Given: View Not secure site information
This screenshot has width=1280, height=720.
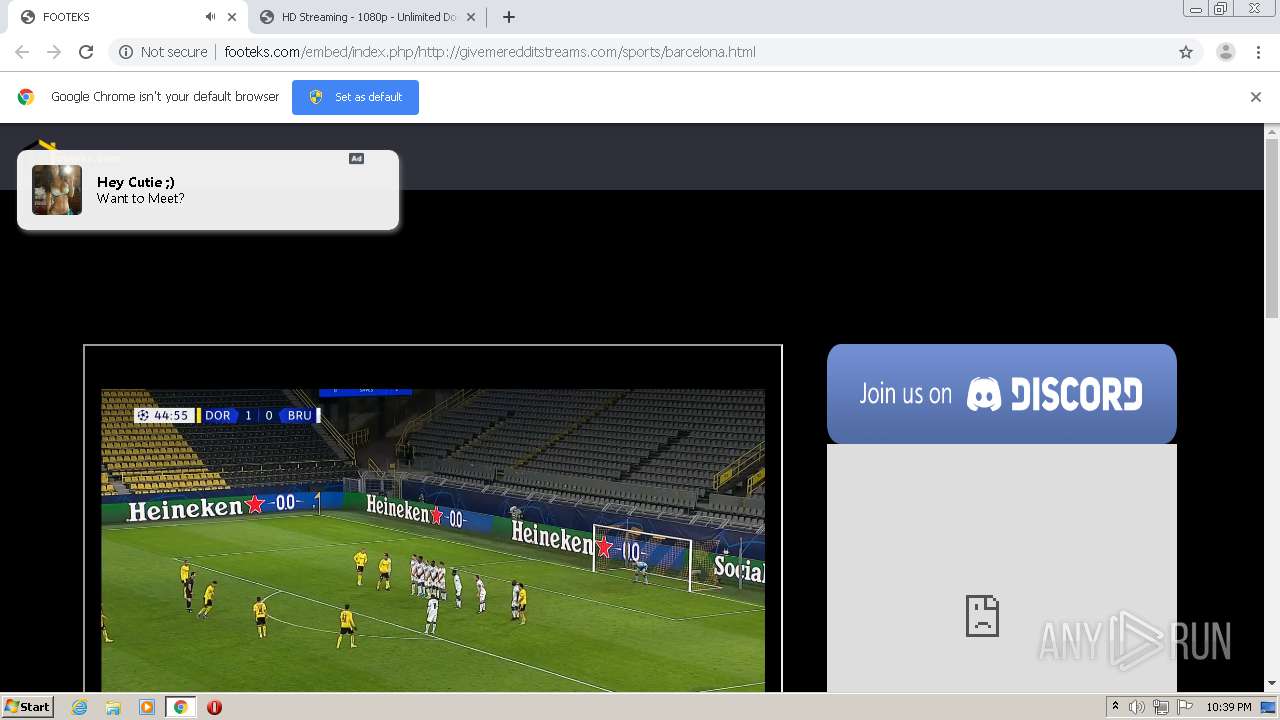Looking at the screenshot, I should point(163,52).
